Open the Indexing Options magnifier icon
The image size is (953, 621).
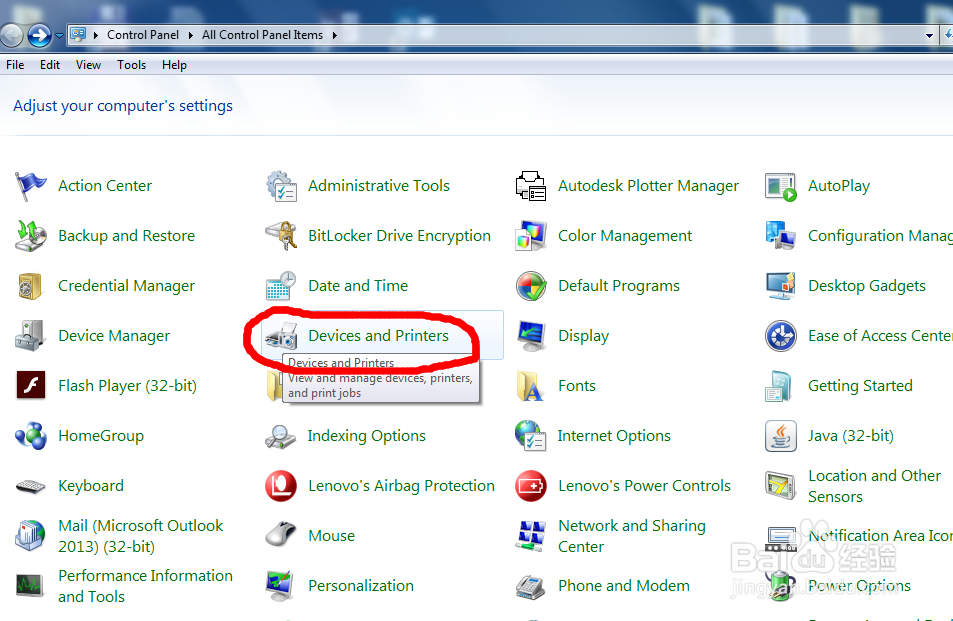(x=280, y=436)
